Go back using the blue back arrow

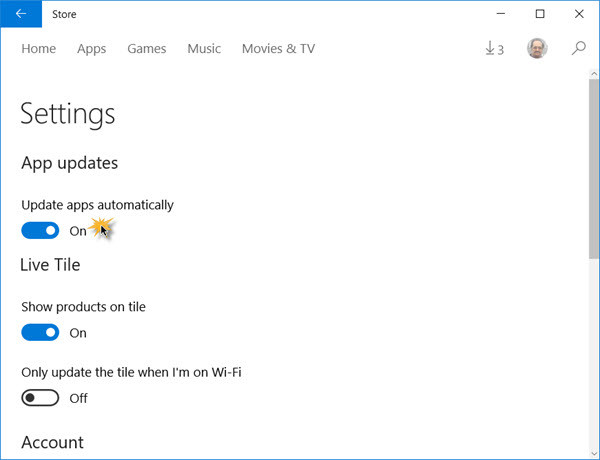point(21,14)
